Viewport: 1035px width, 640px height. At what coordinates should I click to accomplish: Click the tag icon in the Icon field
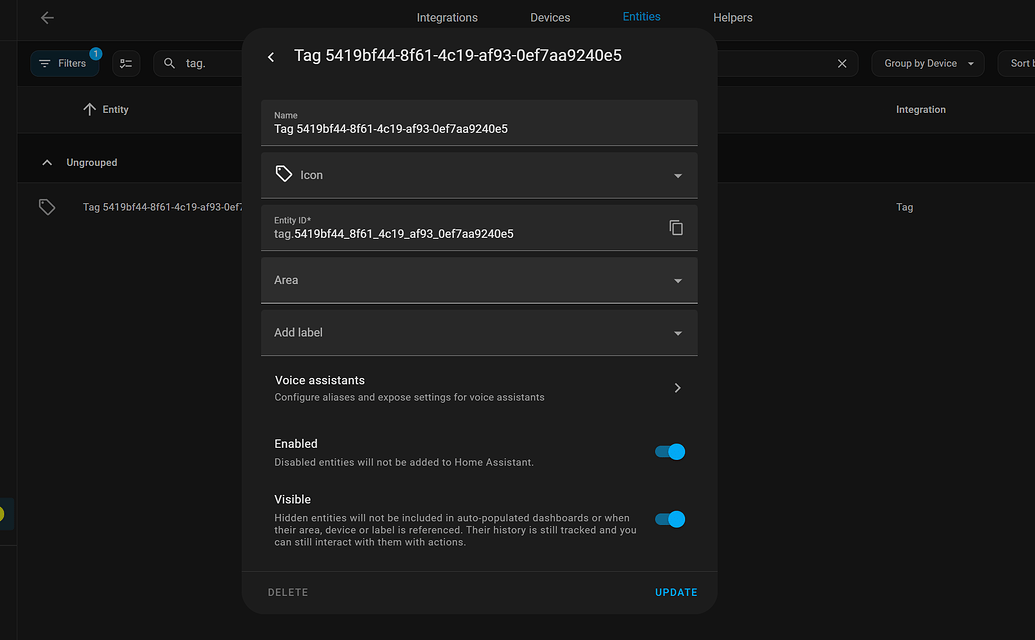pos(283,174)
